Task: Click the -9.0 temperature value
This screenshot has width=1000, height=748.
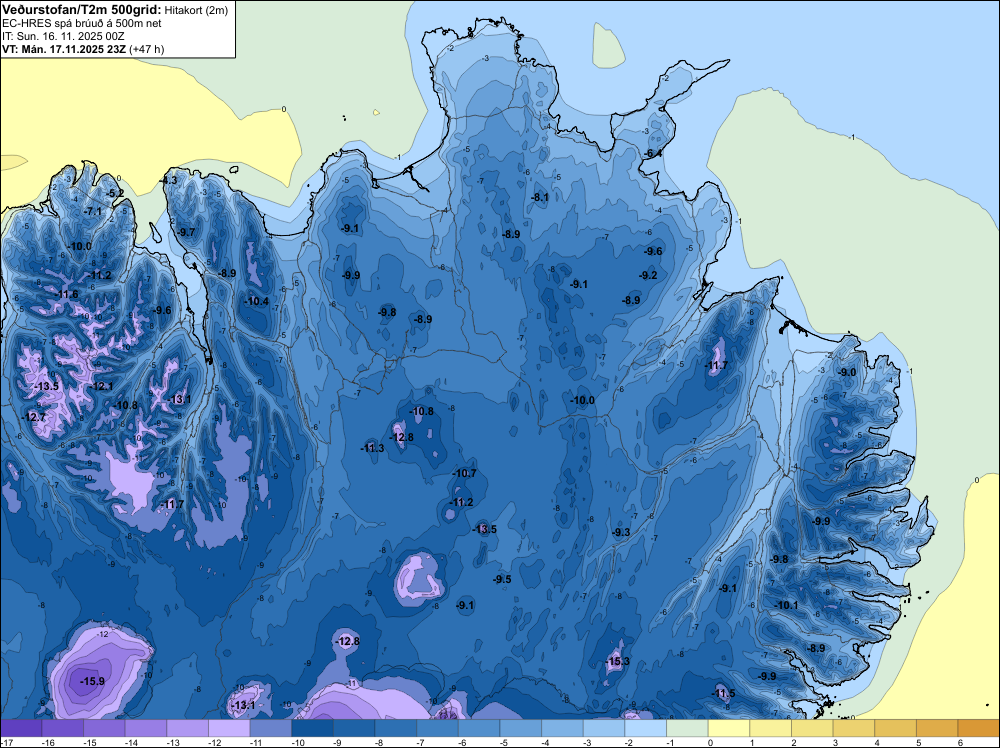Action: (848, 372)
